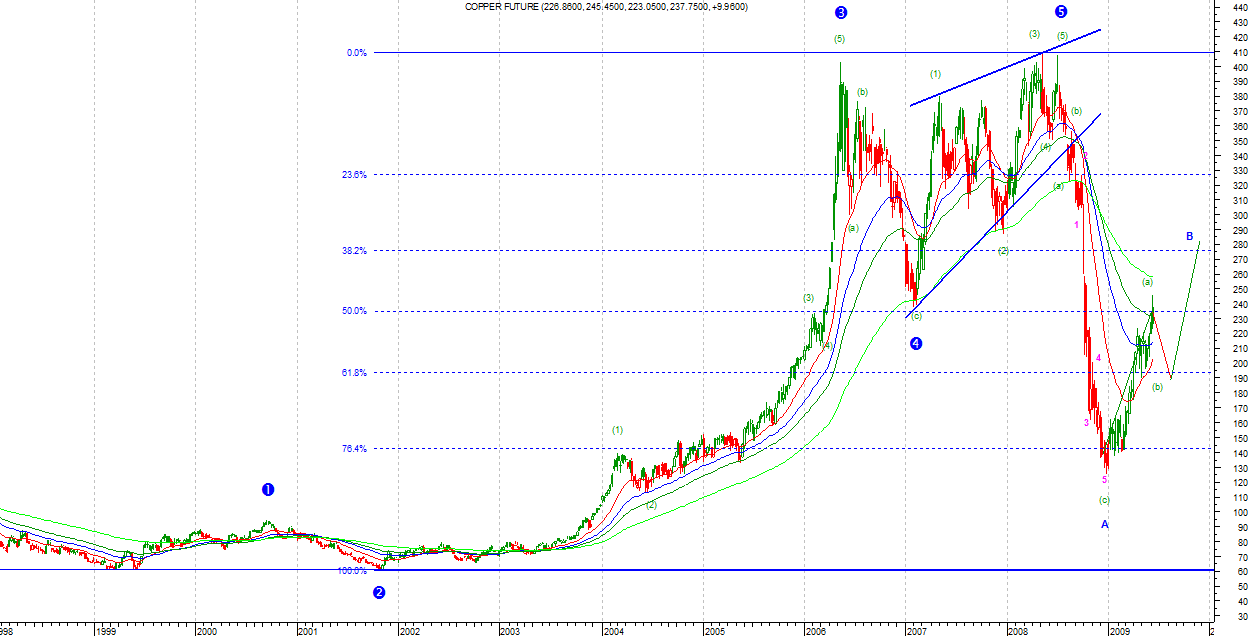
Task: Click the 2001 year label on time axis
Action: point(308,631)
